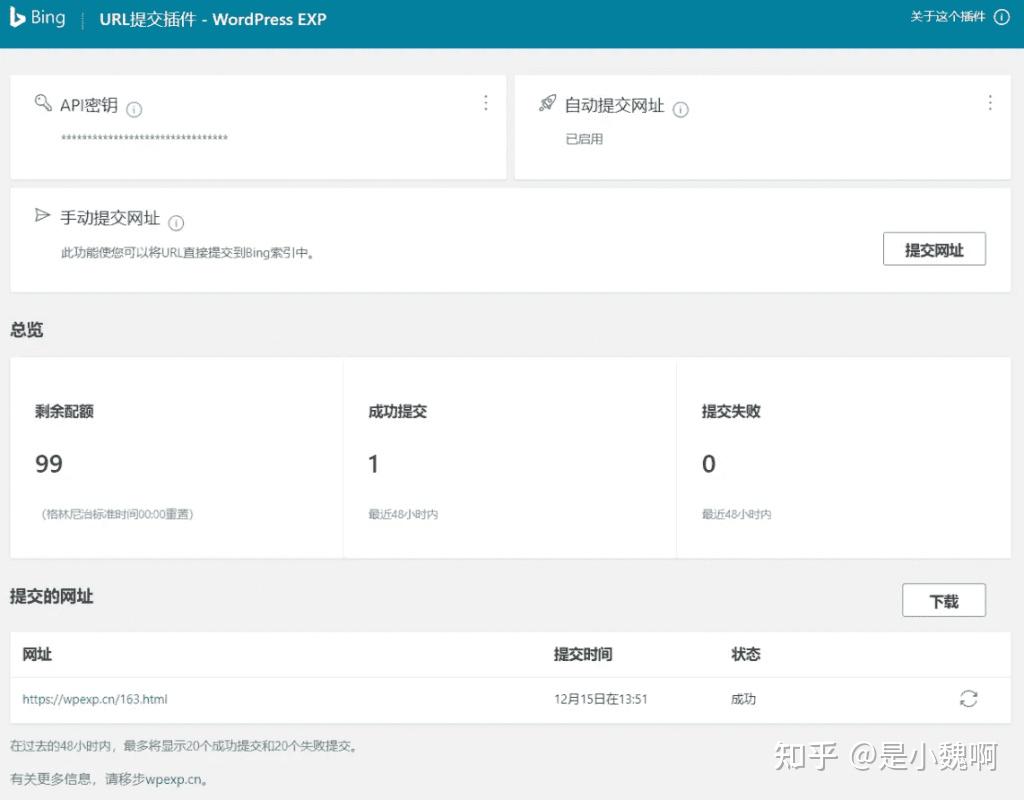Click the Bing logo in the header
The image size is (1024, 800).
(x=38, y=17)
